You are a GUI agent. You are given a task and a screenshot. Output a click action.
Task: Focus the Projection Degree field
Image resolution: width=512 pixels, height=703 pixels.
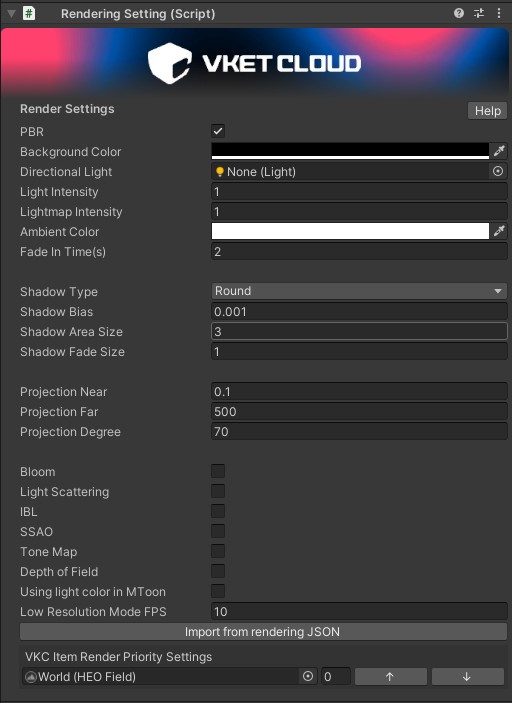coord(359,432)
